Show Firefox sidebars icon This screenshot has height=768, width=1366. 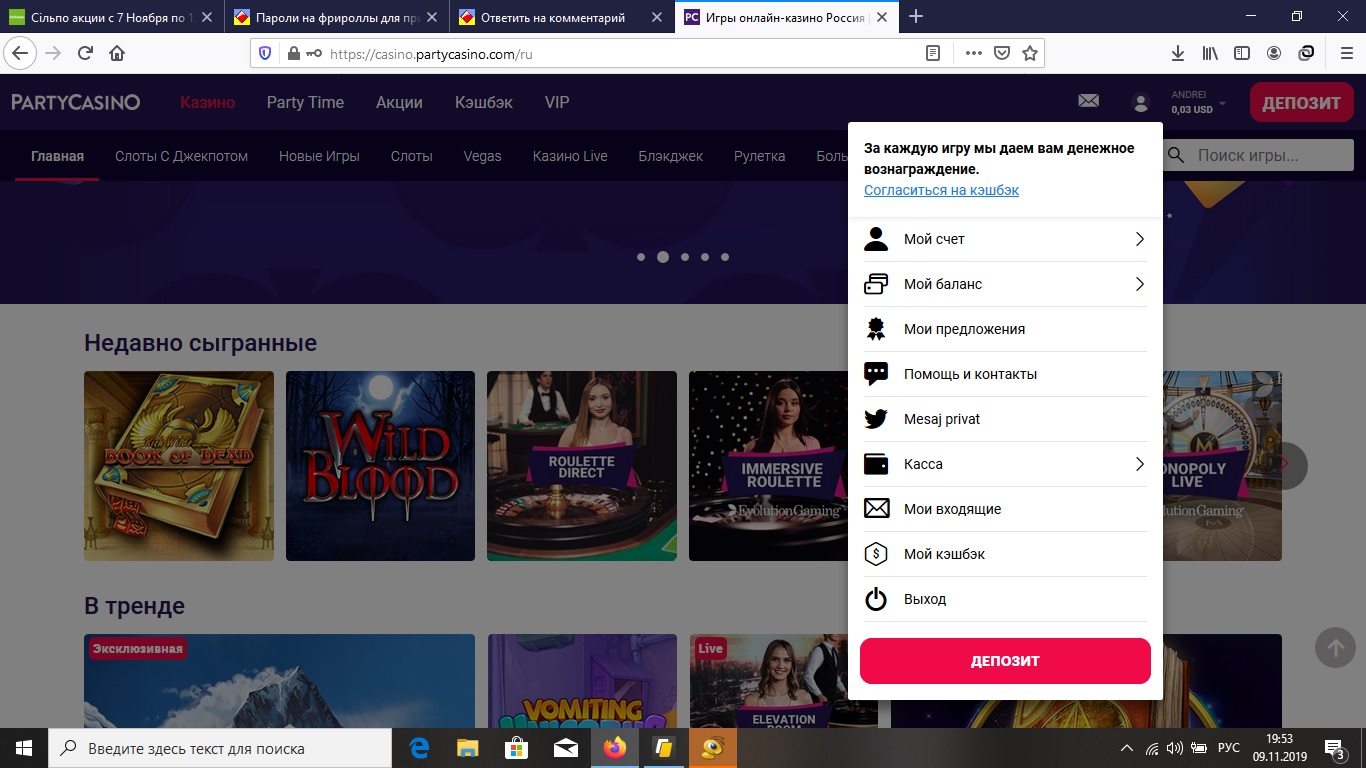point(1242,53)
